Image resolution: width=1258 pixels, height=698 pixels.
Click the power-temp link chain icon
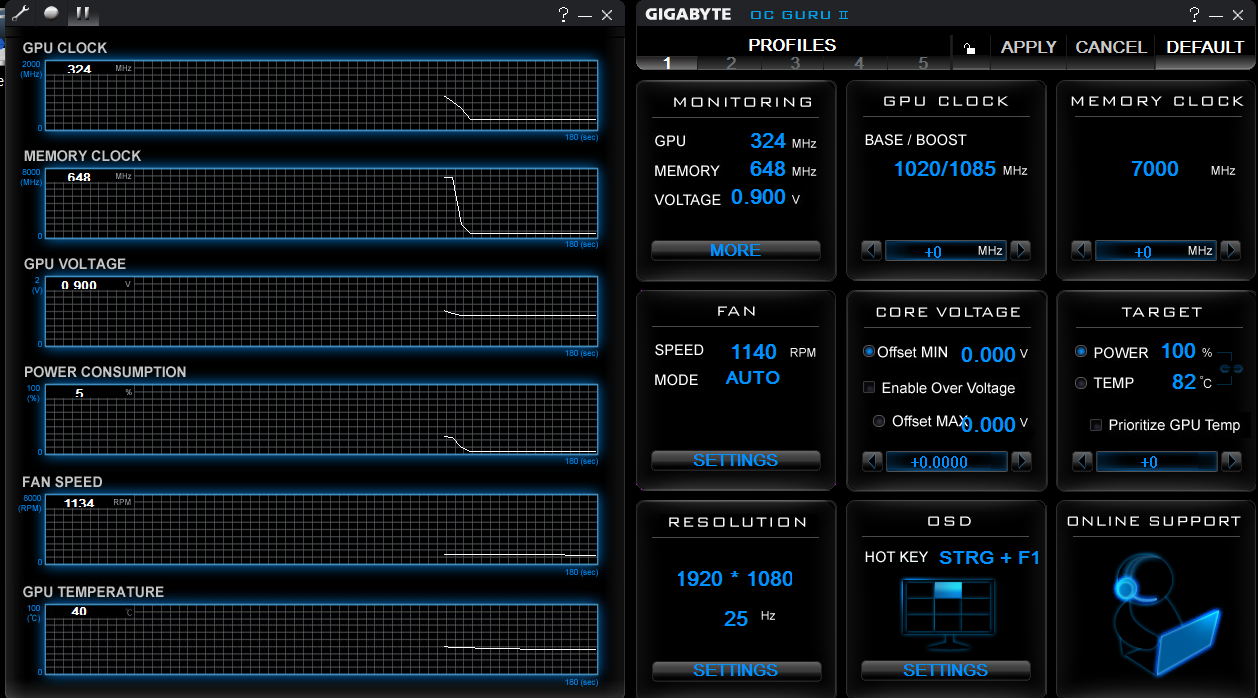pos(1231,368)
